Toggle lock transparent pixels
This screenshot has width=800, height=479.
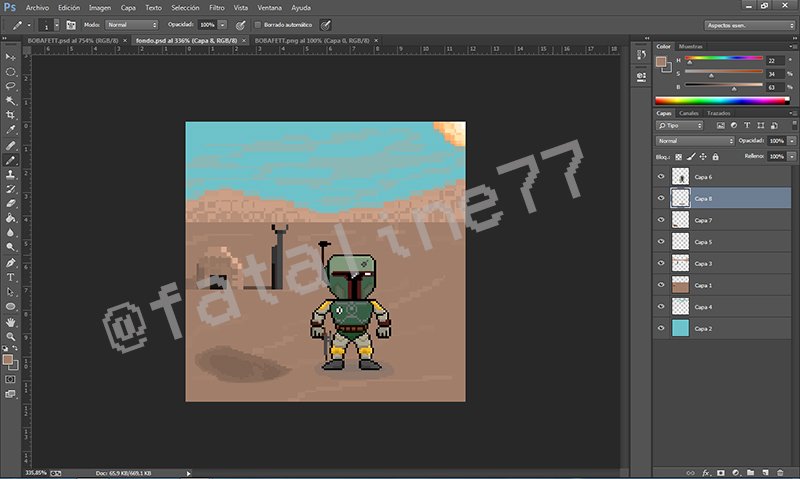tap(679, 157)
